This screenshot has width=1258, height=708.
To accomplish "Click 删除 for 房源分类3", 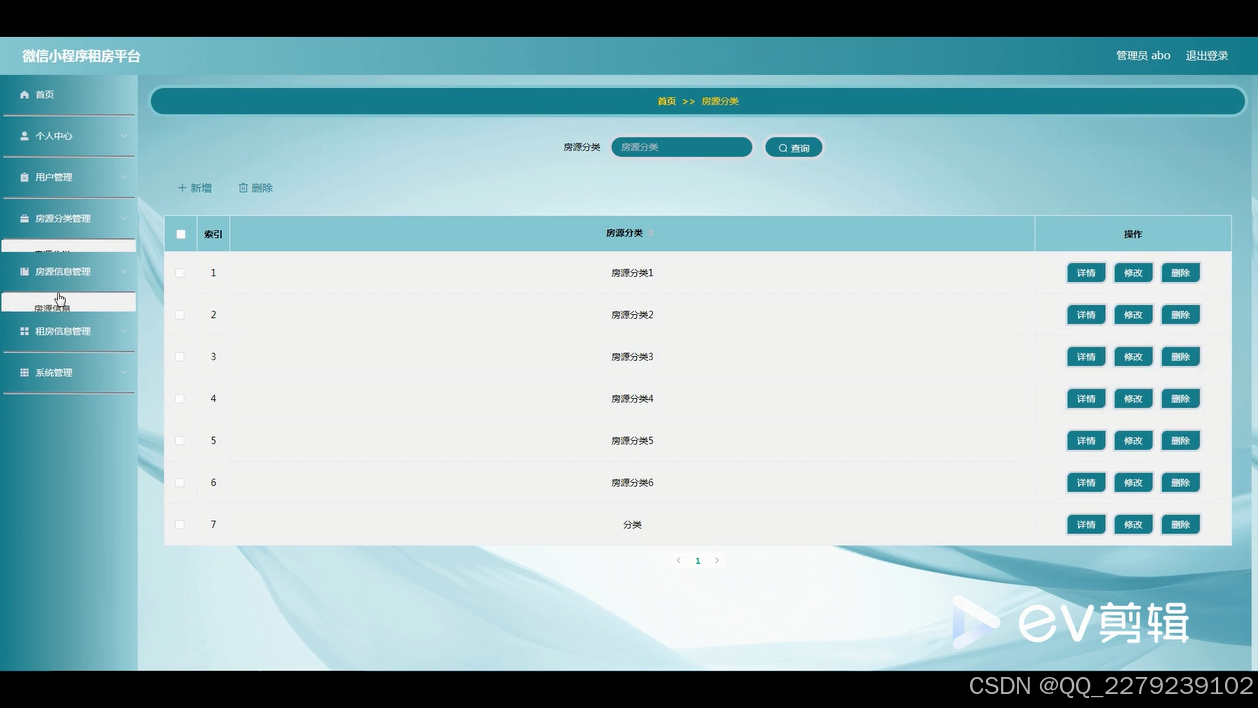I will pyautogui.click(x=1180, y=356).
